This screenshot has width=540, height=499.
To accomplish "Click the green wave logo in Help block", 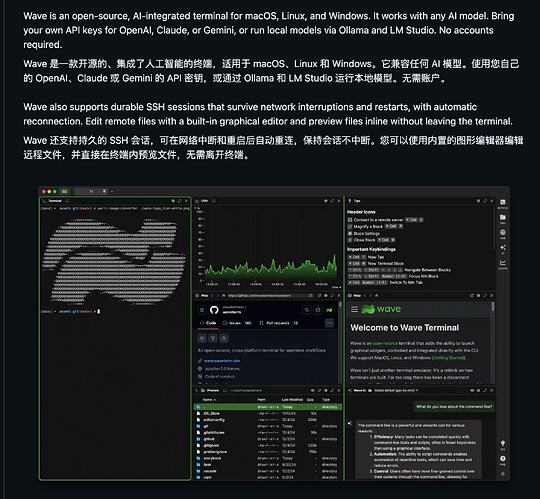I will point(381,309).
